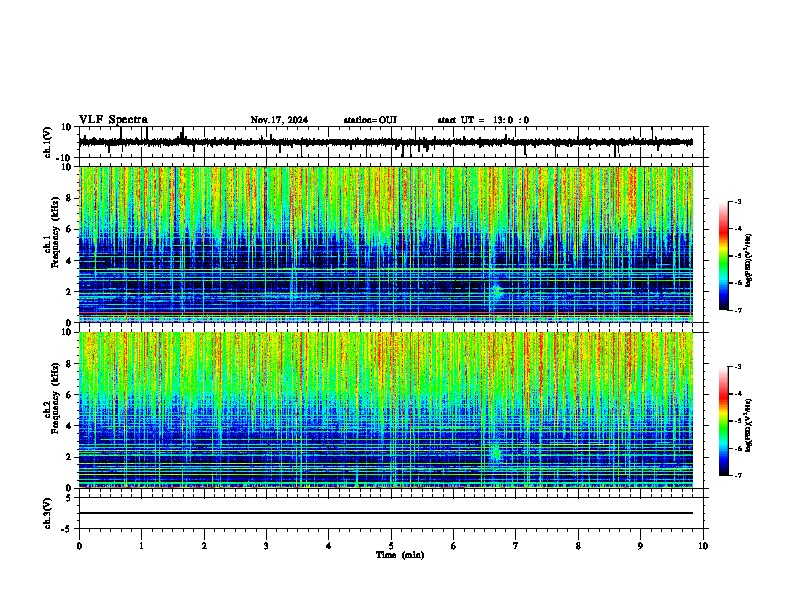Click the ch.2 color bar log(PSD) label
Image resolution: width=792 pixels, height=612 pixels.
tap(748, 425)
